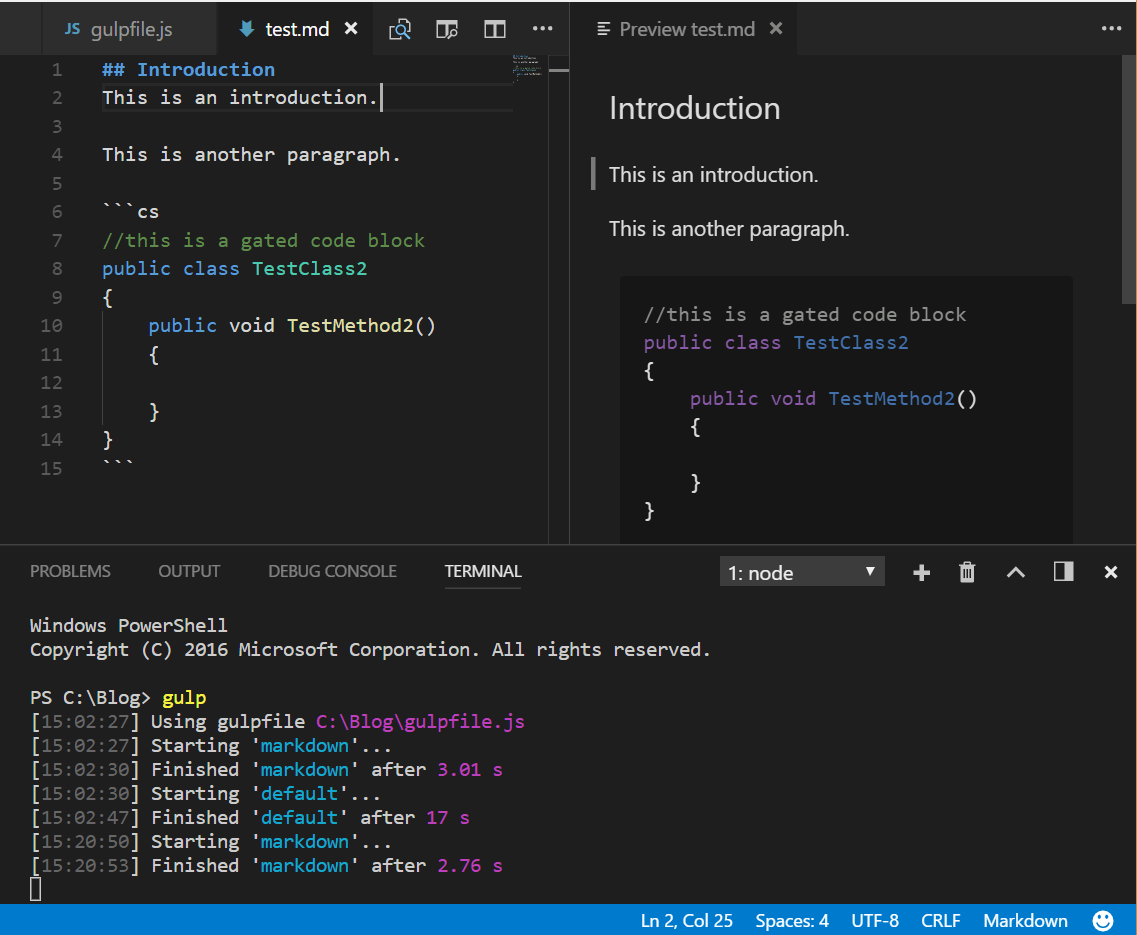Image resolution: width=1137 pixels, height=935 pixels.
Task: Open the '1: node' terminal dropdown
Action: (x=802, y=572)
